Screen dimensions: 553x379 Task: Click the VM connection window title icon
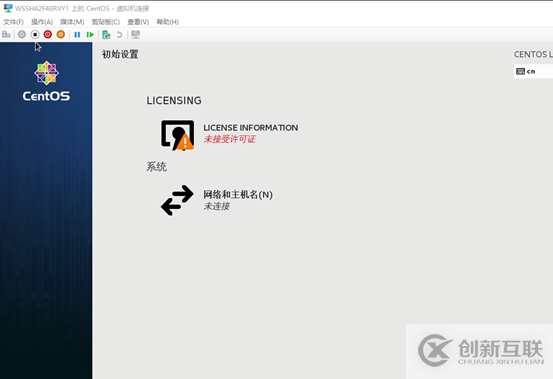point(8,8)
